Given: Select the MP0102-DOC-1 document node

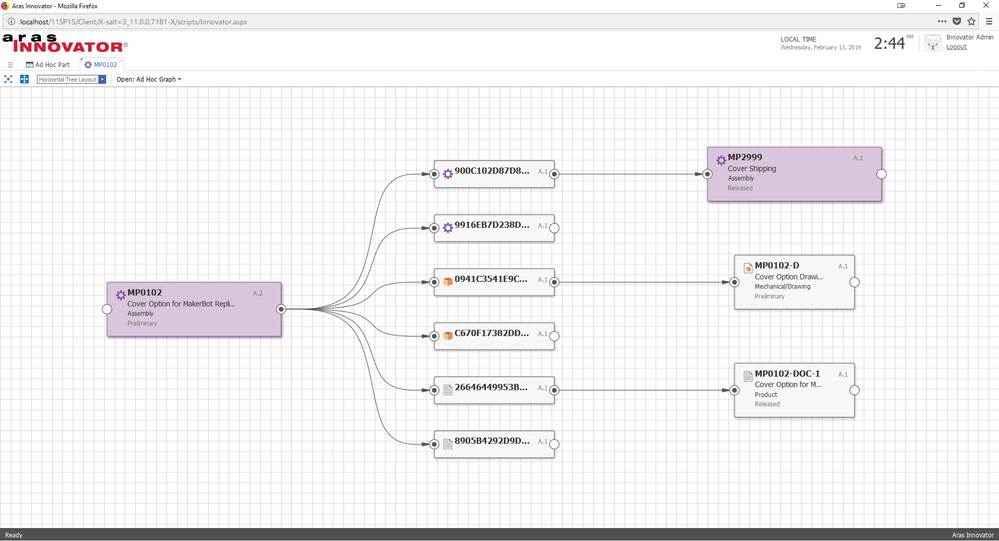Looking at the screenshot, I should click(794, 389).
